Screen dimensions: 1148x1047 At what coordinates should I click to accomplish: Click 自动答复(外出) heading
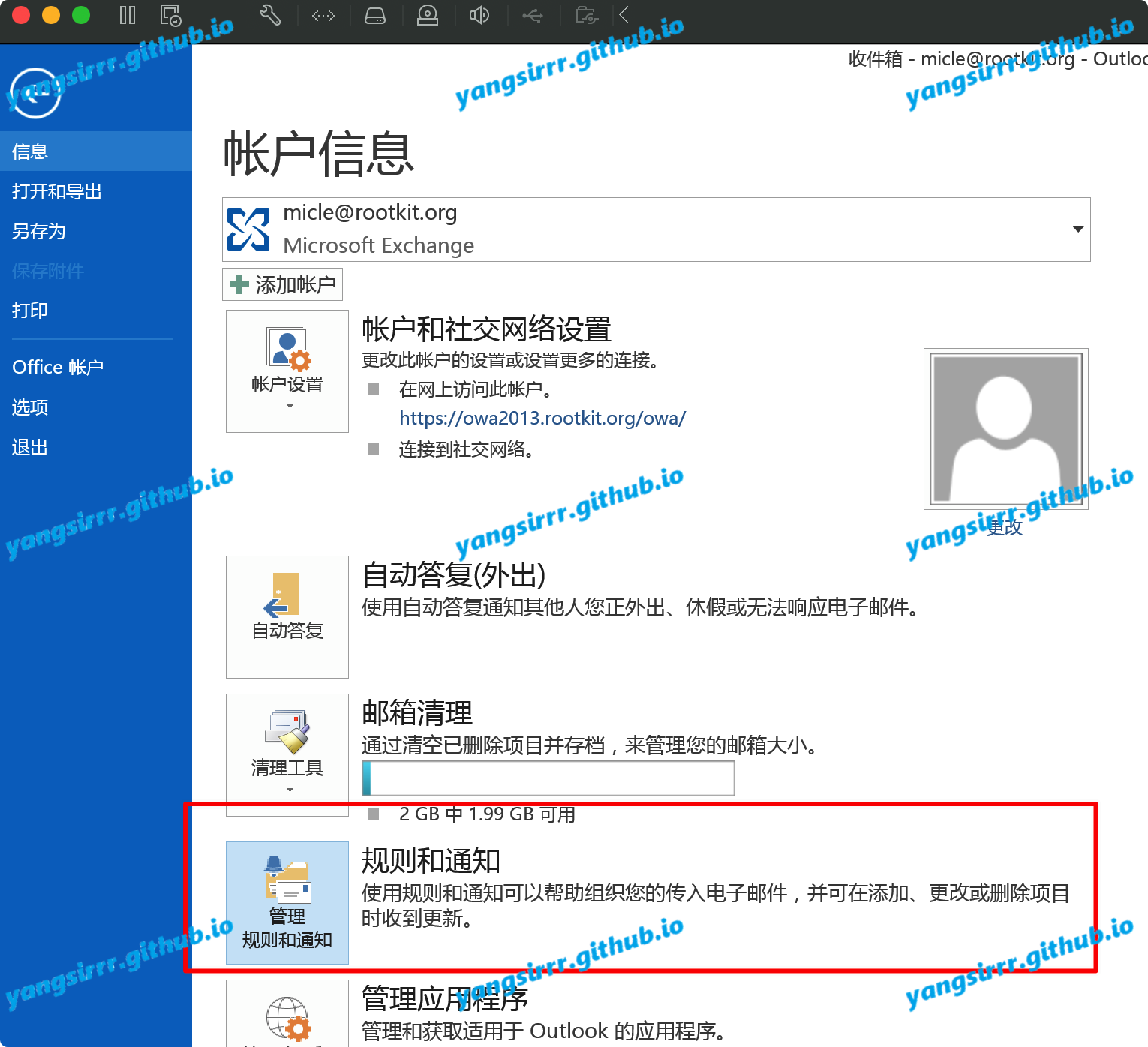[x=454, y=575]
